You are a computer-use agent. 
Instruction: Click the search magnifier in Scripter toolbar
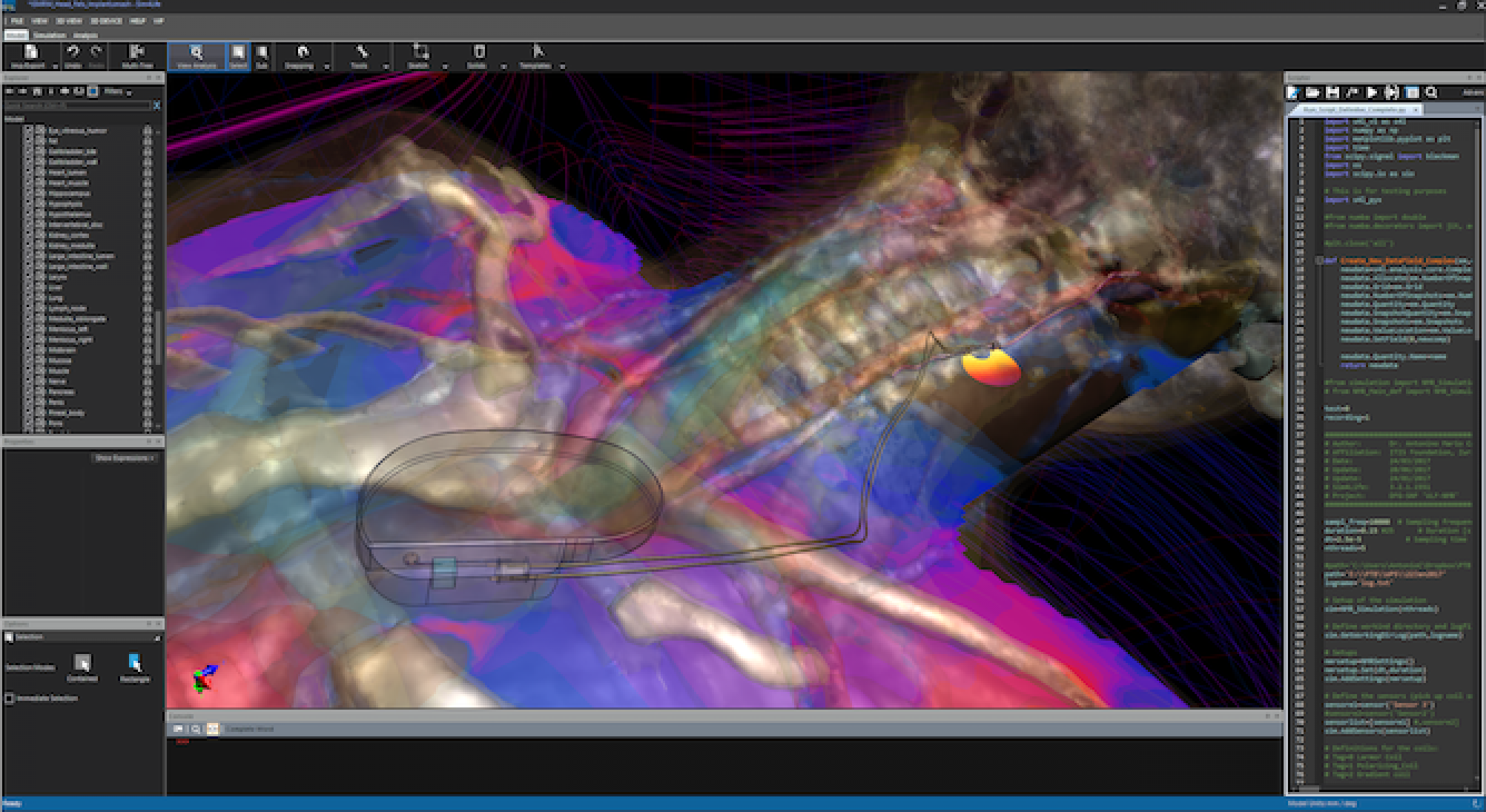pyautogui.click(x=1432, y=93)
